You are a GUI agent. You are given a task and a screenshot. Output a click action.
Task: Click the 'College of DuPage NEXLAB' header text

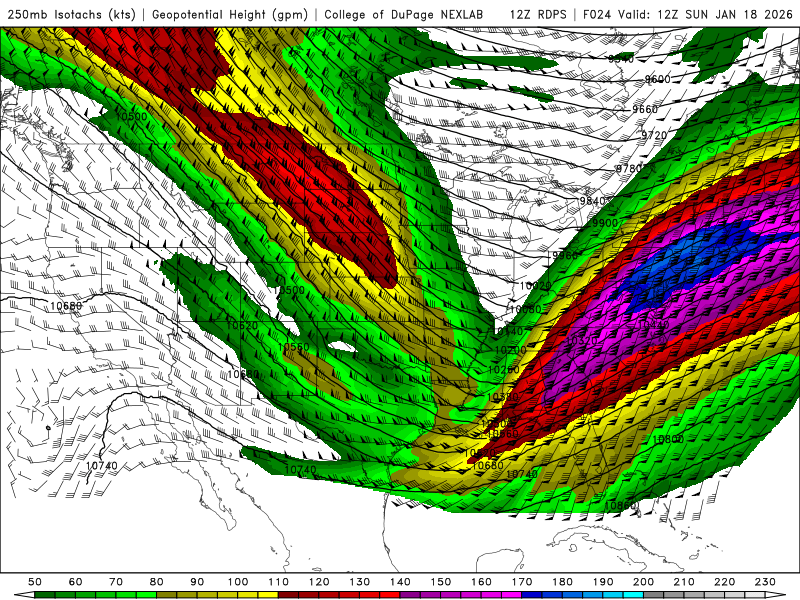click(x=404, y=14)
